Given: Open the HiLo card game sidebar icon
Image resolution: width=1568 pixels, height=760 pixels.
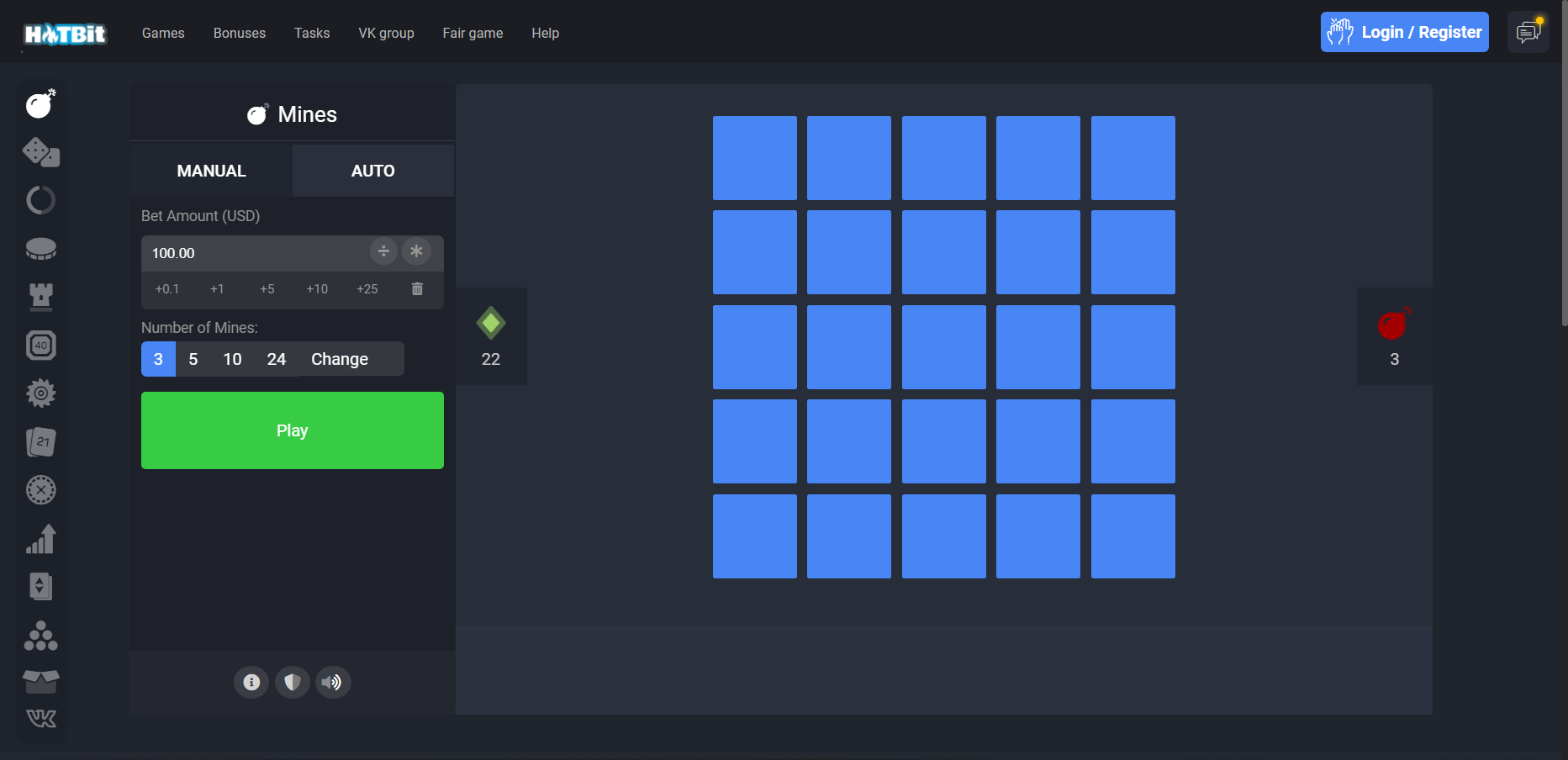Looking at the screenshot, I should pos(40,586).
